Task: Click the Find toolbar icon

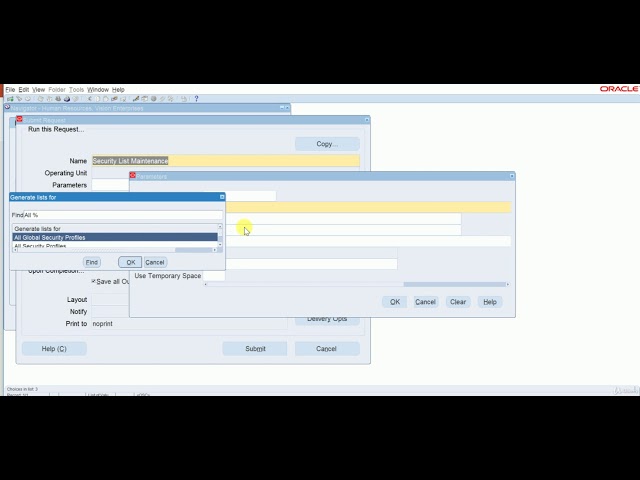Action: (x=19, y=99)
